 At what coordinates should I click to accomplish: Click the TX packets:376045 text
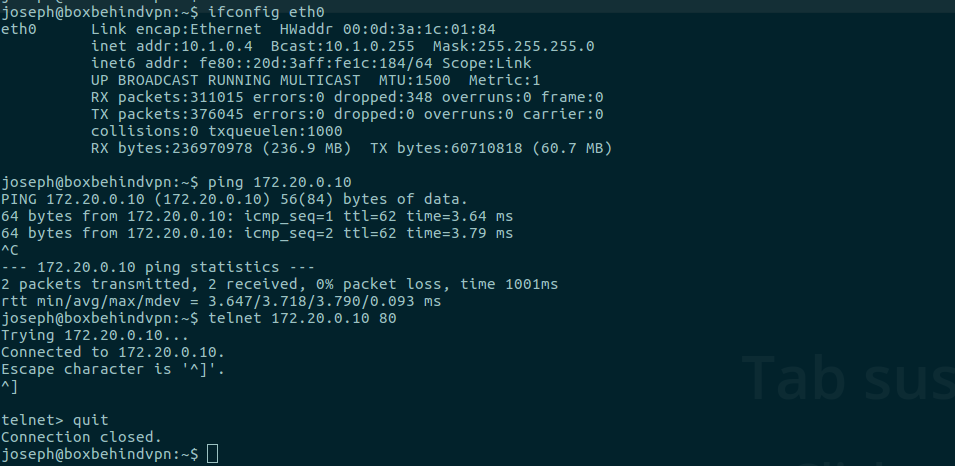pos(167,115)
